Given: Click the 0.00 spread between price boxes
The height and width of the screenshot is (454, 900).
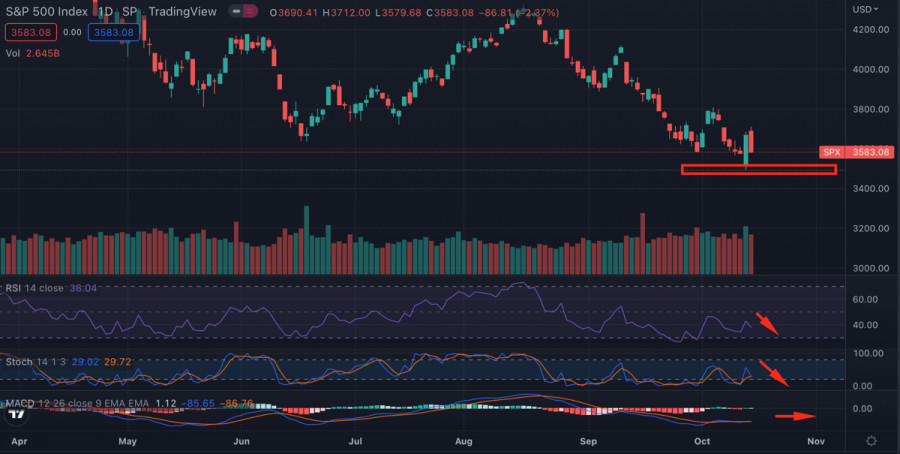Looking at the screenshot, I should tap(72, 33).
